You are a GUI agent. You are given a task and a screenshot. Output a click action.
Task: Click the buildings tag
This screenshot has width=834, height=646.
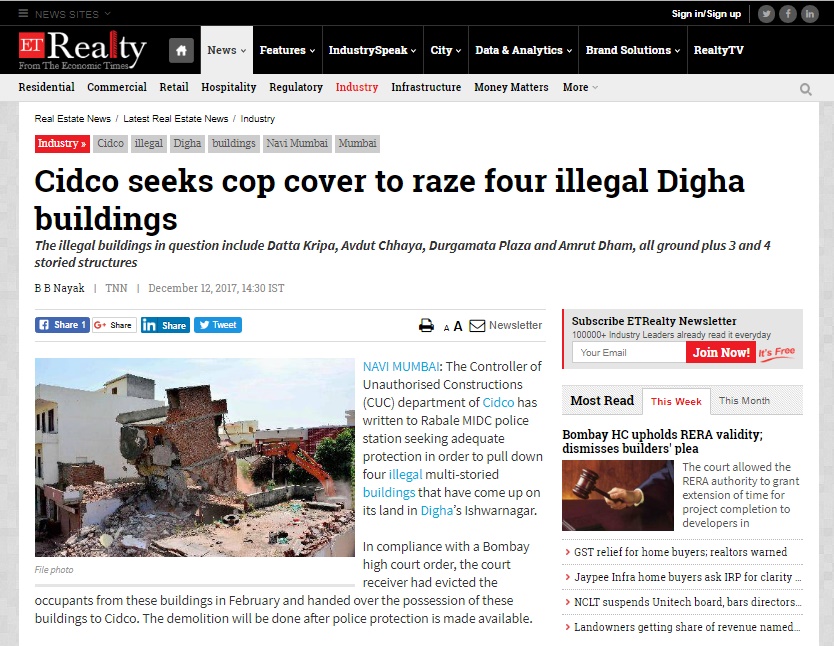(x=234, y=144)
